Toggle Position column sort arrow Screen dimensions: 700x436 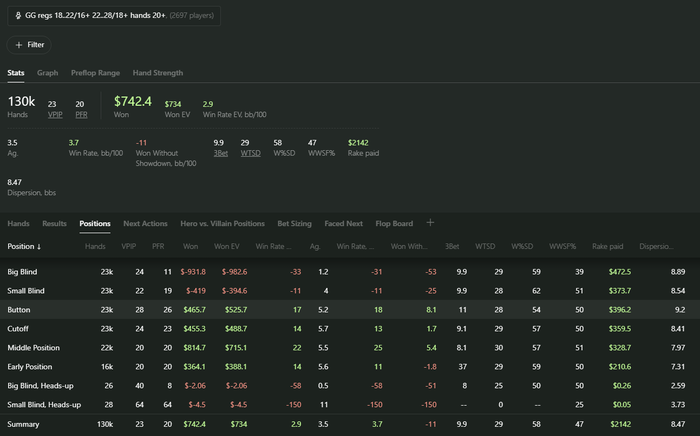(x=39, y=247)
